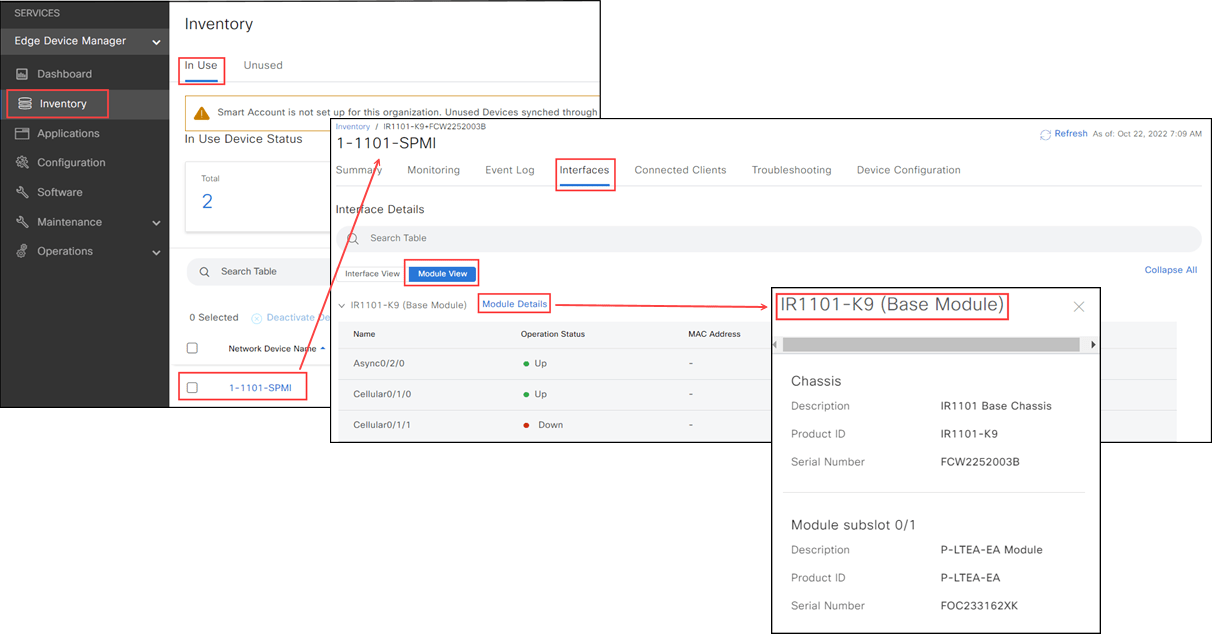Expand the Operations menu chevron

tap(156, 253)
